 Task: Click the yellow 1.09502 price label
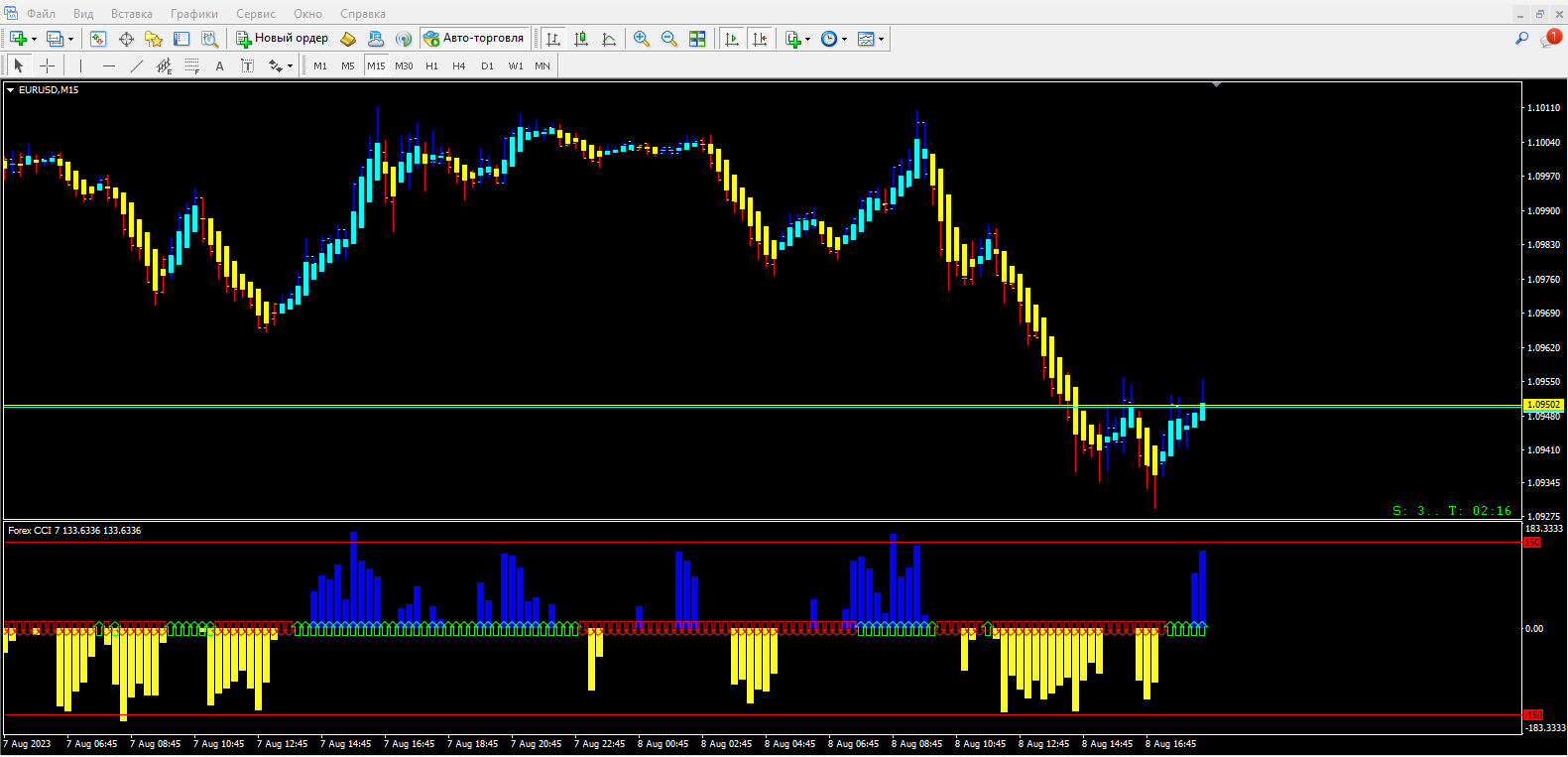pos(1542,405)
